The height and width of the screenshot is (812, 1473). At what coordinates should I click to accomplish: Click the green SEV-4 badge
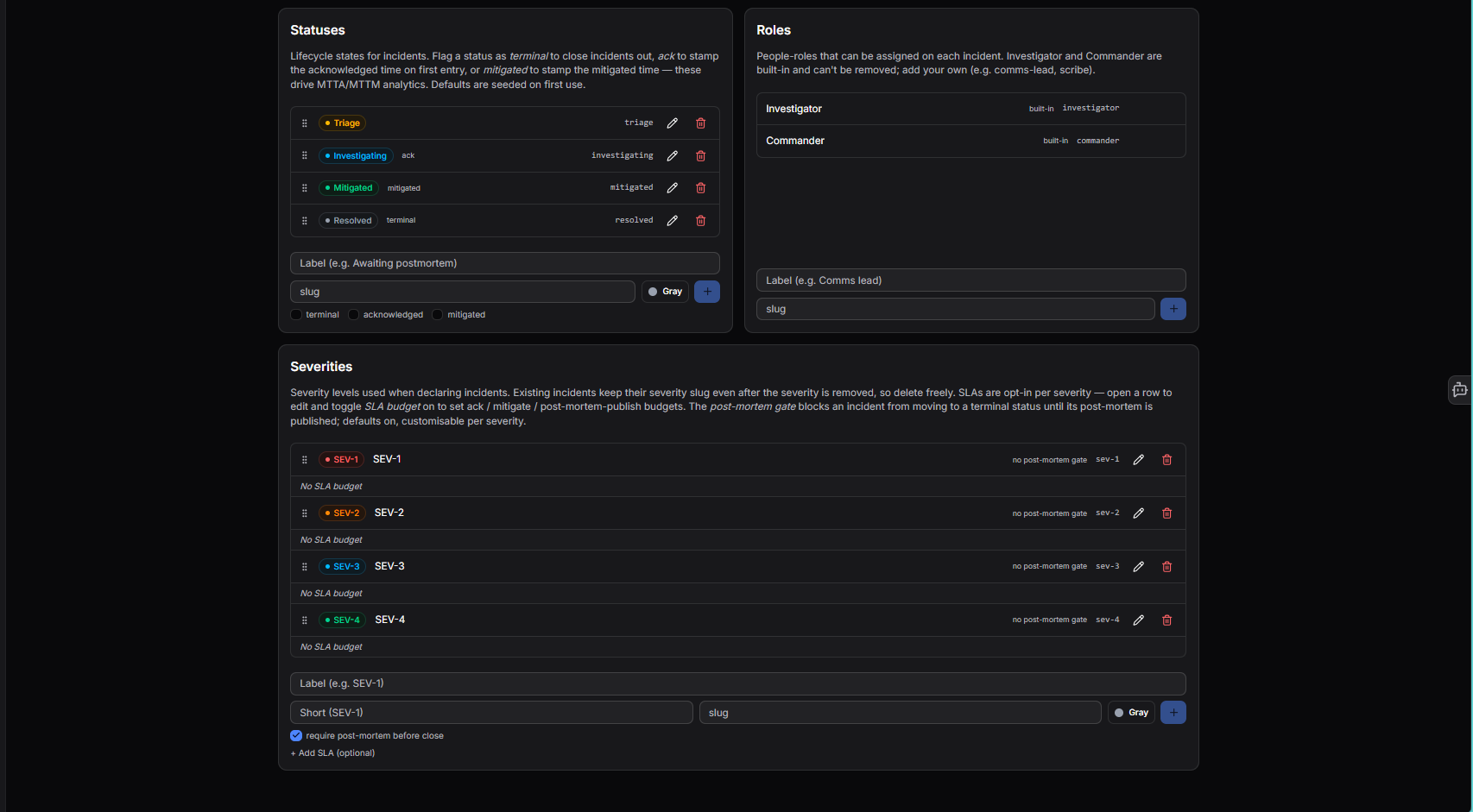point(342,620)
